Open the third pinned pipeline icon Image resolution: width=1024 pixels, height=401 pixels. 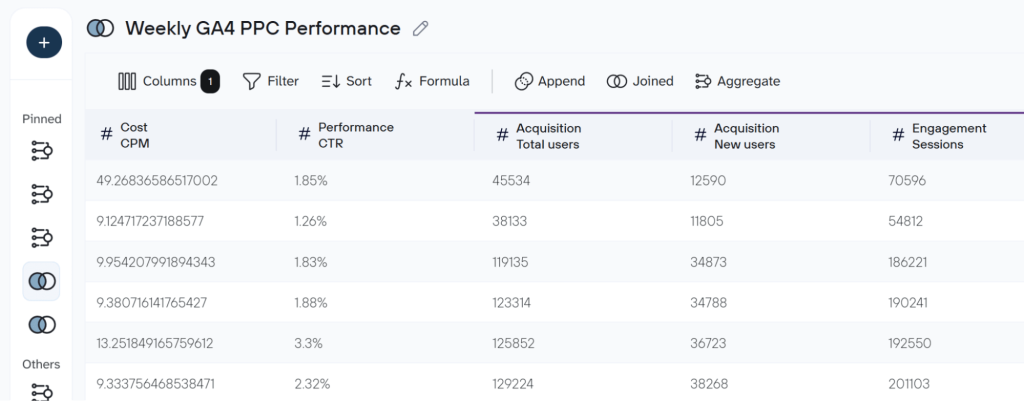42,237
